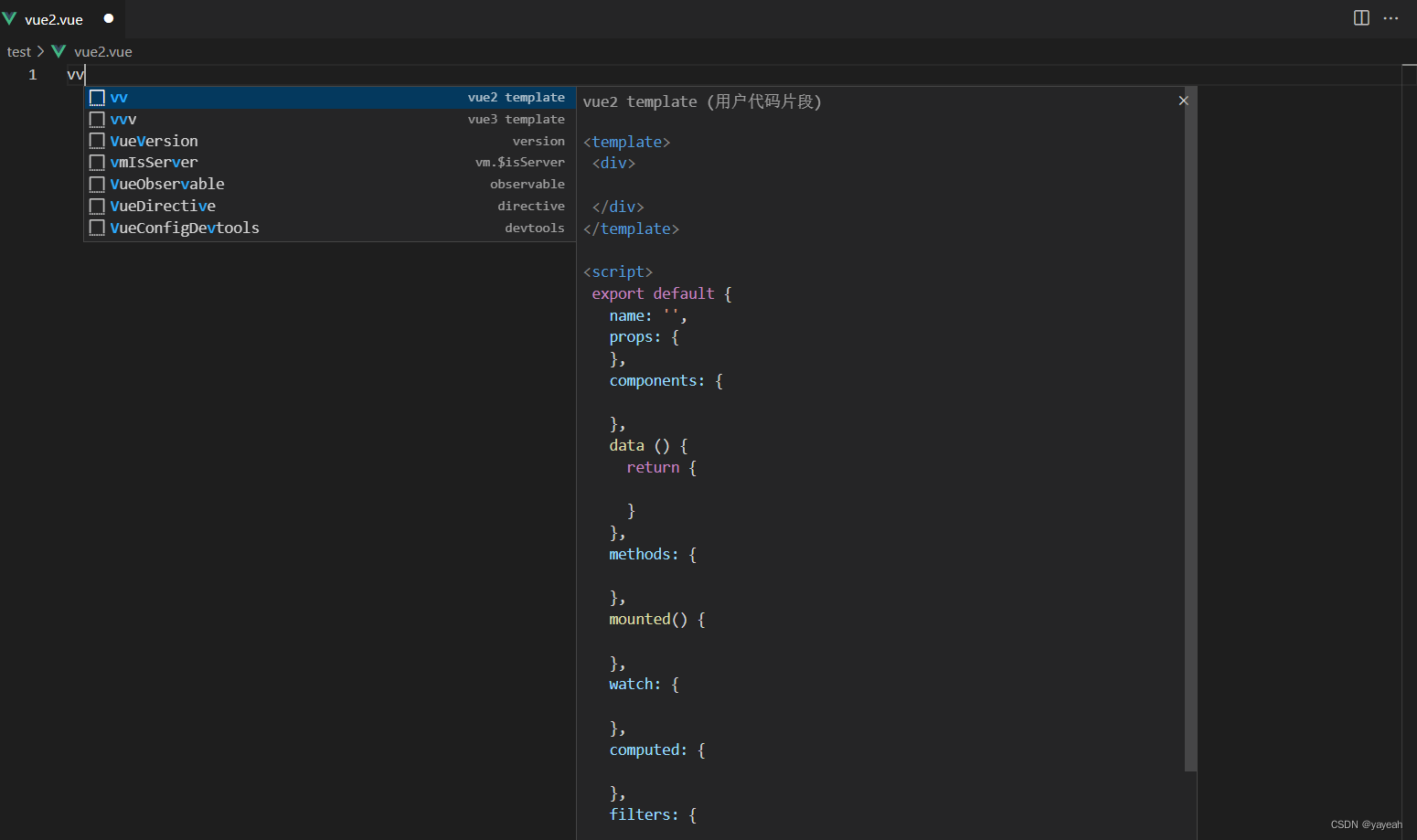Viewport: 1417px width, 840px height.
Task: Pick the VueDirective suggestion
Action: tap(329, 207)
